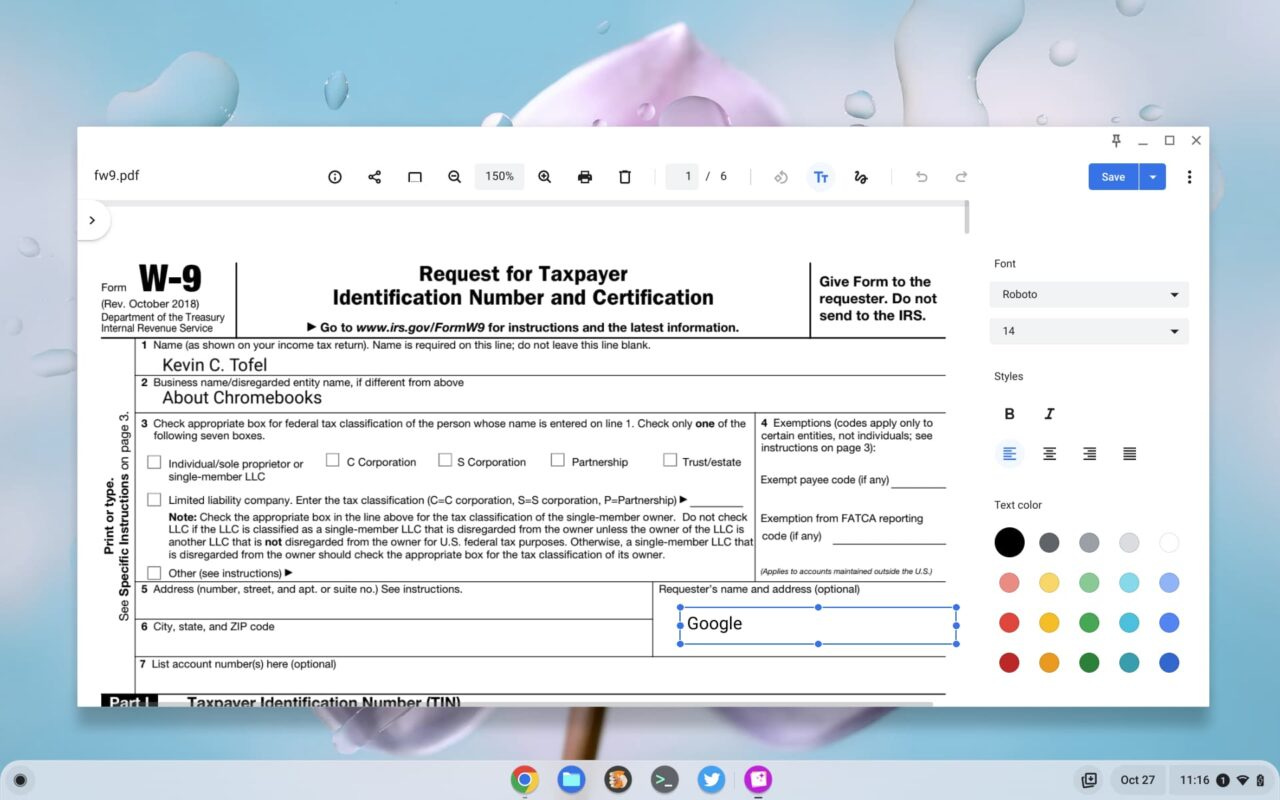Zoom out with the minus magnifier

(x=454, y=177)
